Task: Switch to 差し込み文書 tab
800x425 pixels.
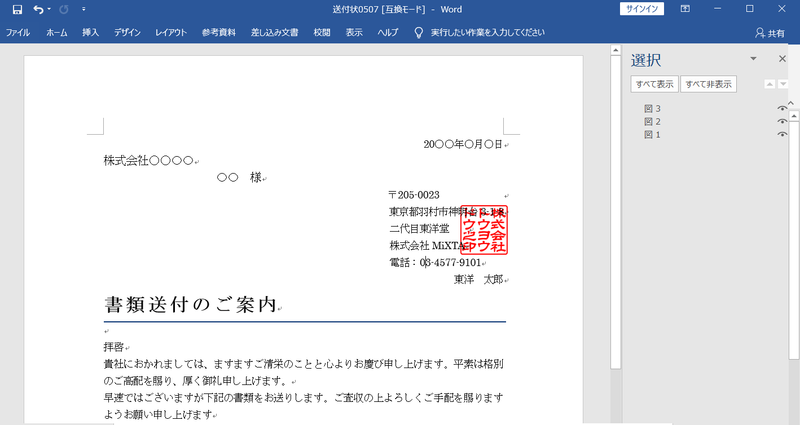Action: click(x=274, y=33)
